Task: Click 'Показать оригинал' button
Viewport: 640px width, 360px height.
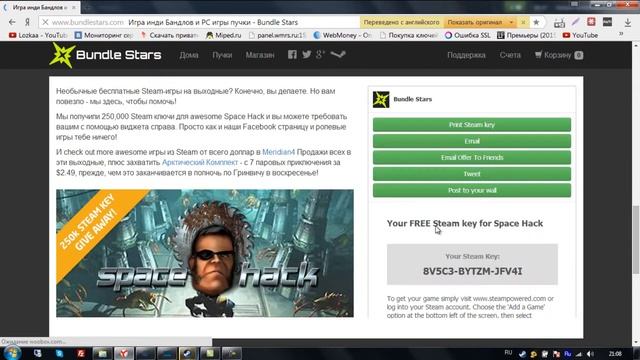Action: (x=474, y=22)
